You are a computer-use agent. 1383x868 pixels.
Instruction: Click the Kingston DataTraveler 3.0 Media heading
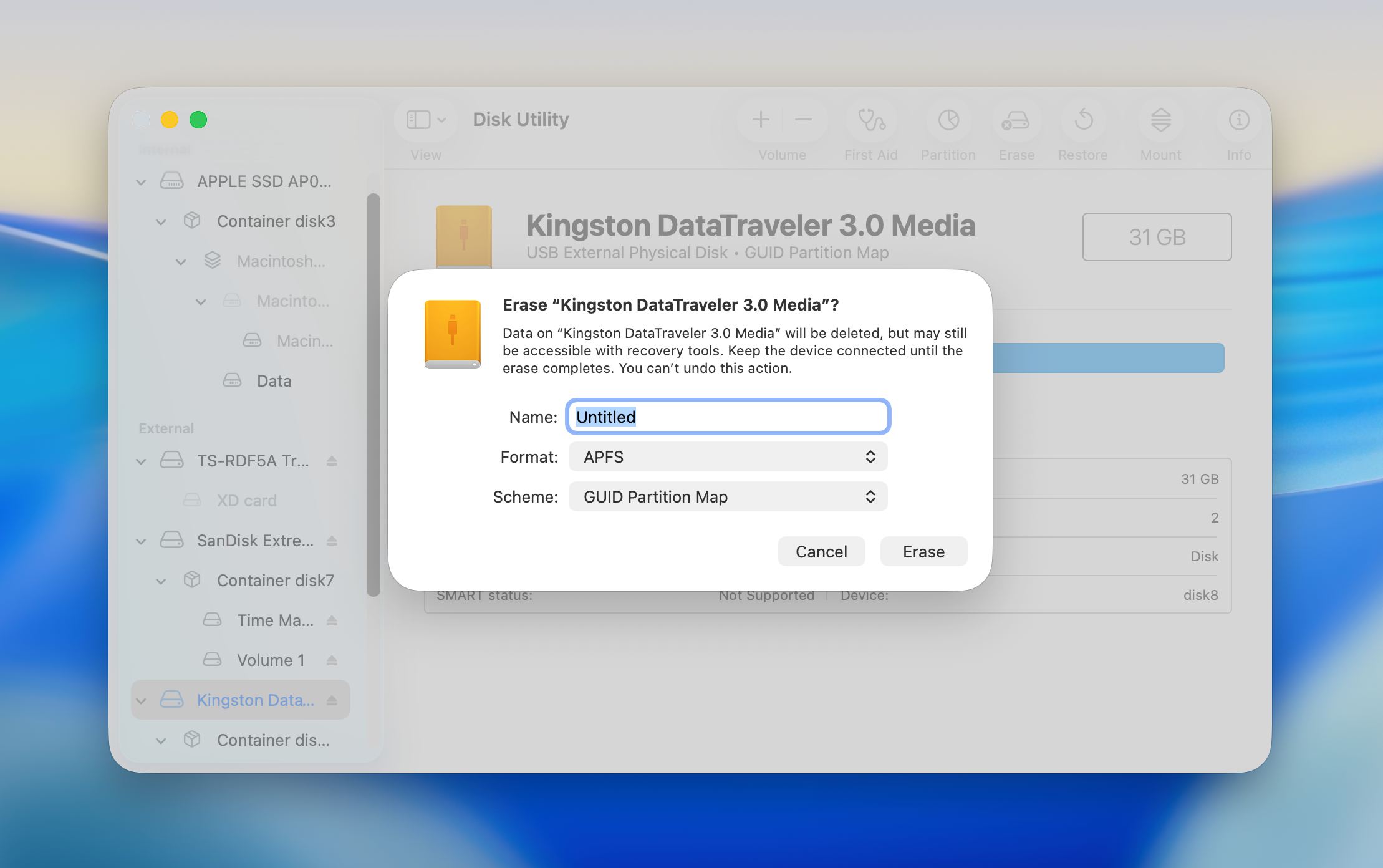[x=751, y=225]
